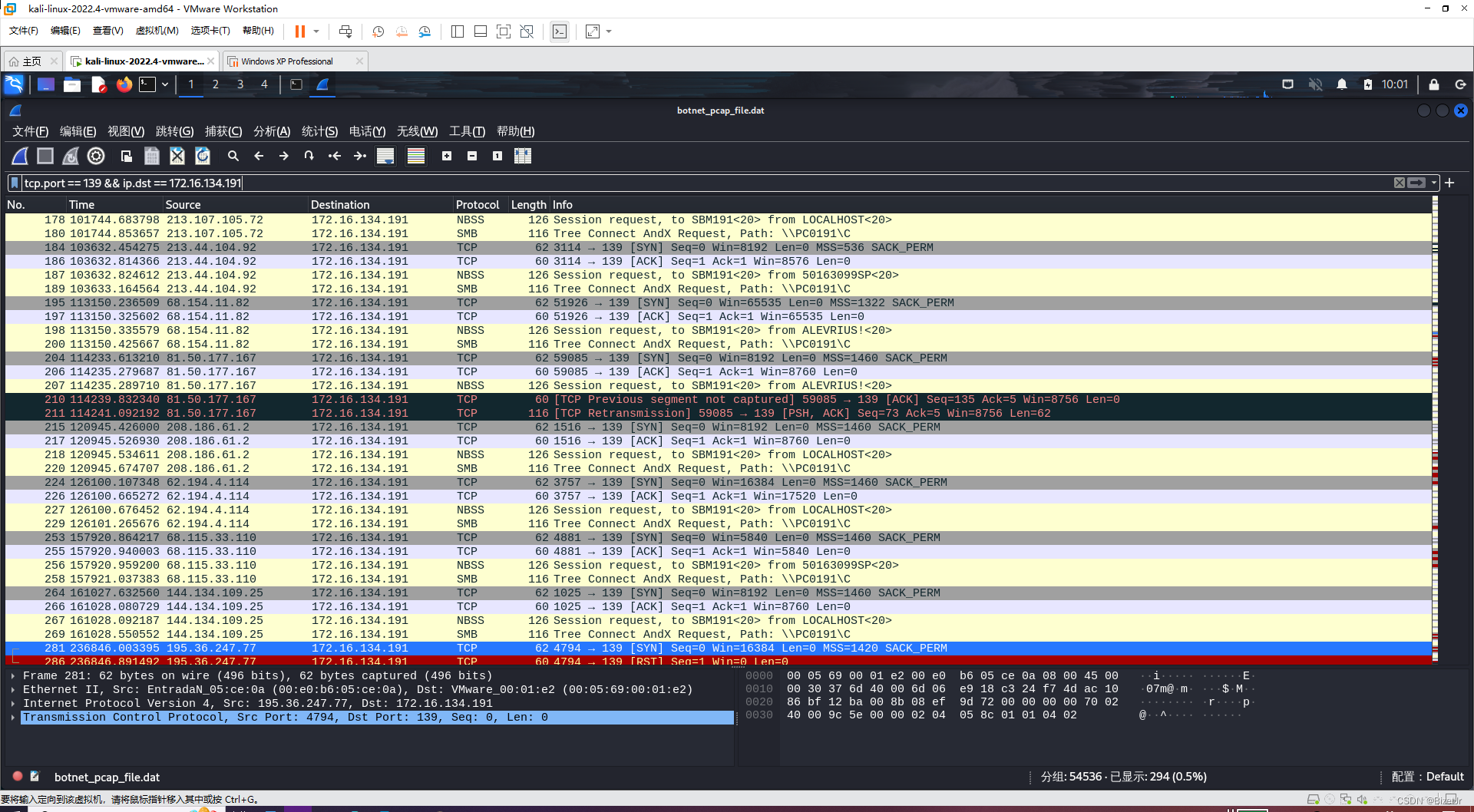Click the display filter bookmark icon
The image size is (1474, 812).
15,183
